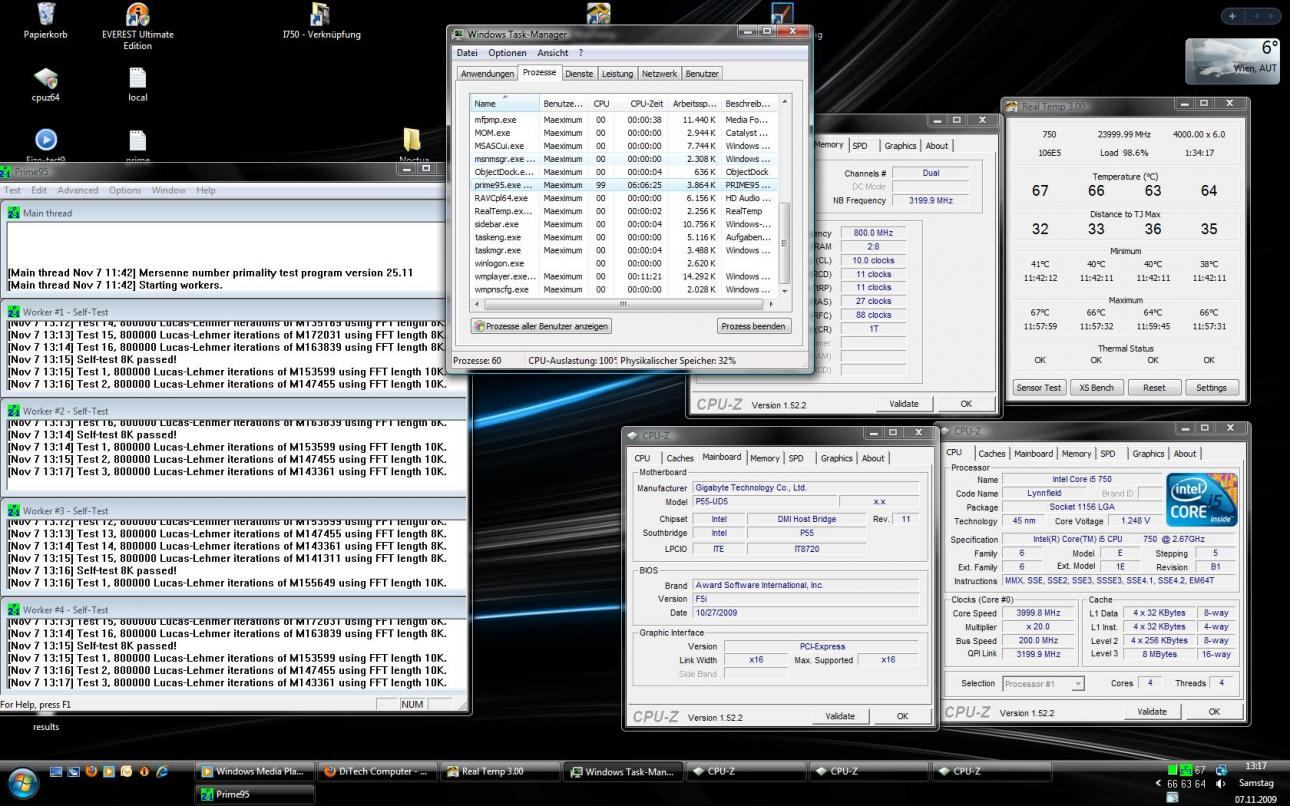The width and height of the screenshot is (1290, 806).
Task: Switch to Anwendungen tab in Task-Manager
Action: (x=487, y=74)
